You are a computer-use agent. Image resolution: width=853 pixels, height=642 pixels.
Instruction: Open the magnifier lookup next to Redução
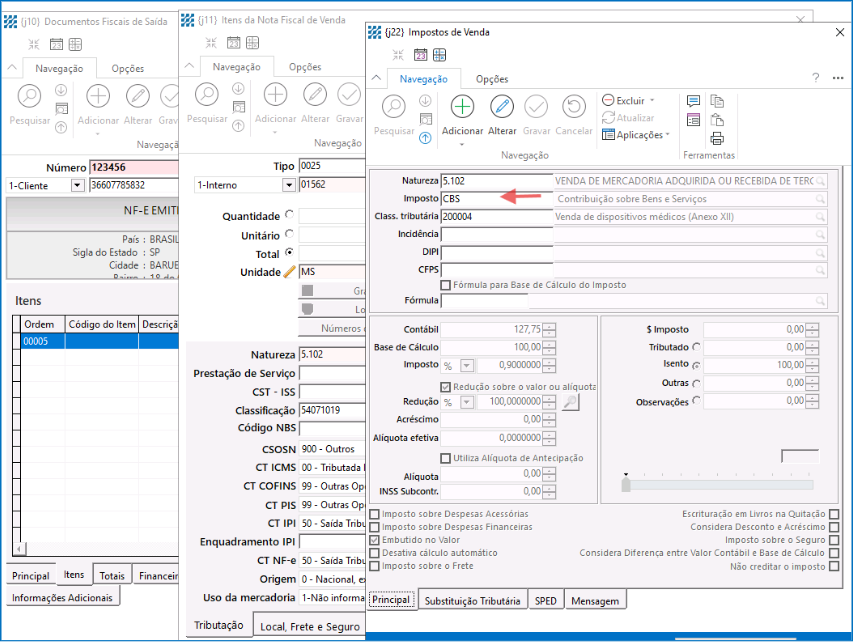[571, 402]
